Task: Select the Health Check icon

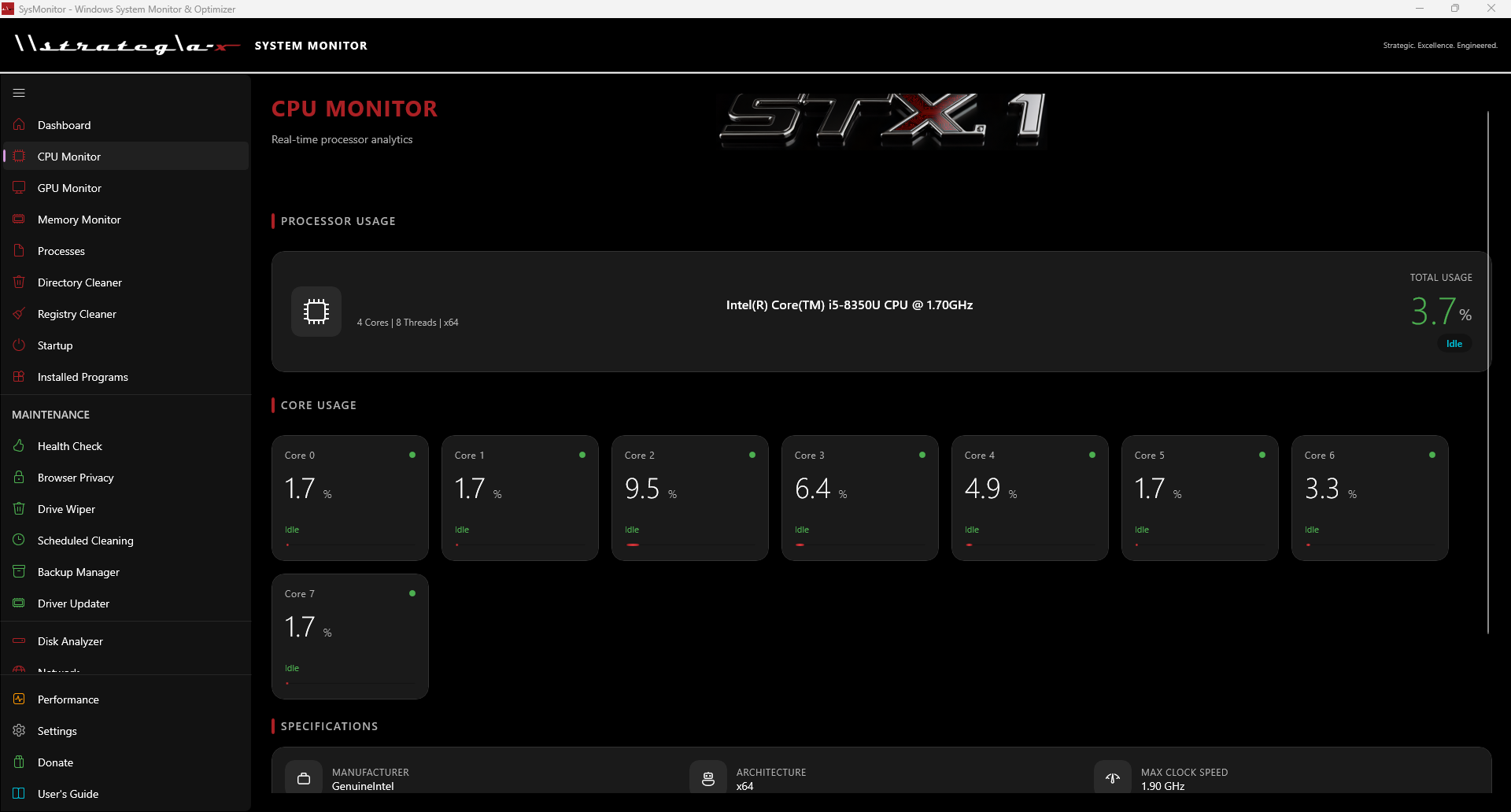Action: (x=19, y=445)
